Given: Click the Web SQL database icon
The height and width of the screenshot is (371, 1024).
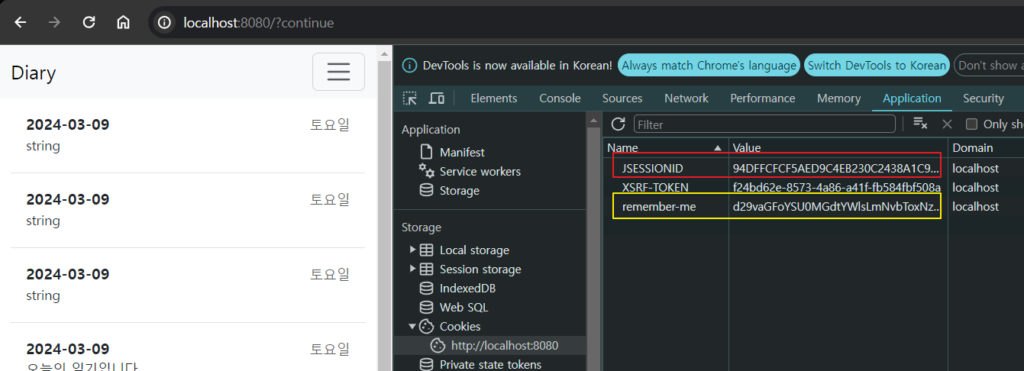Looking at the screenshot, I should (x=426, y=307).
